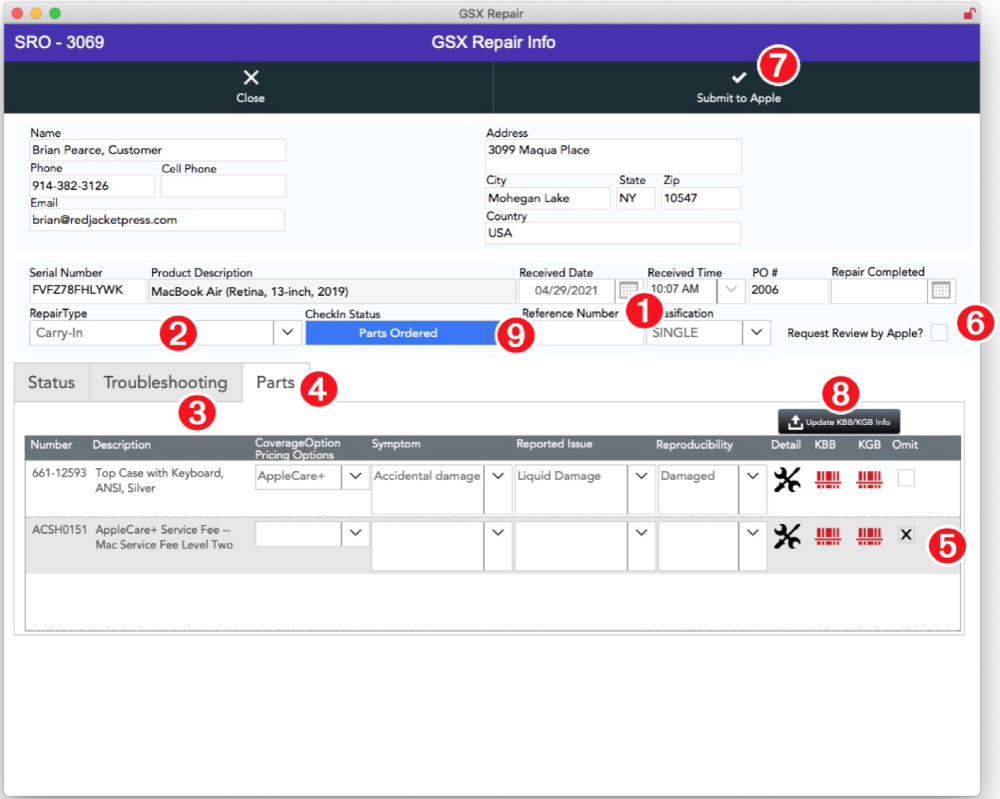Submit the repair to Apple
This screenshot has width=1000, height=799.
(x=738, y=87)
